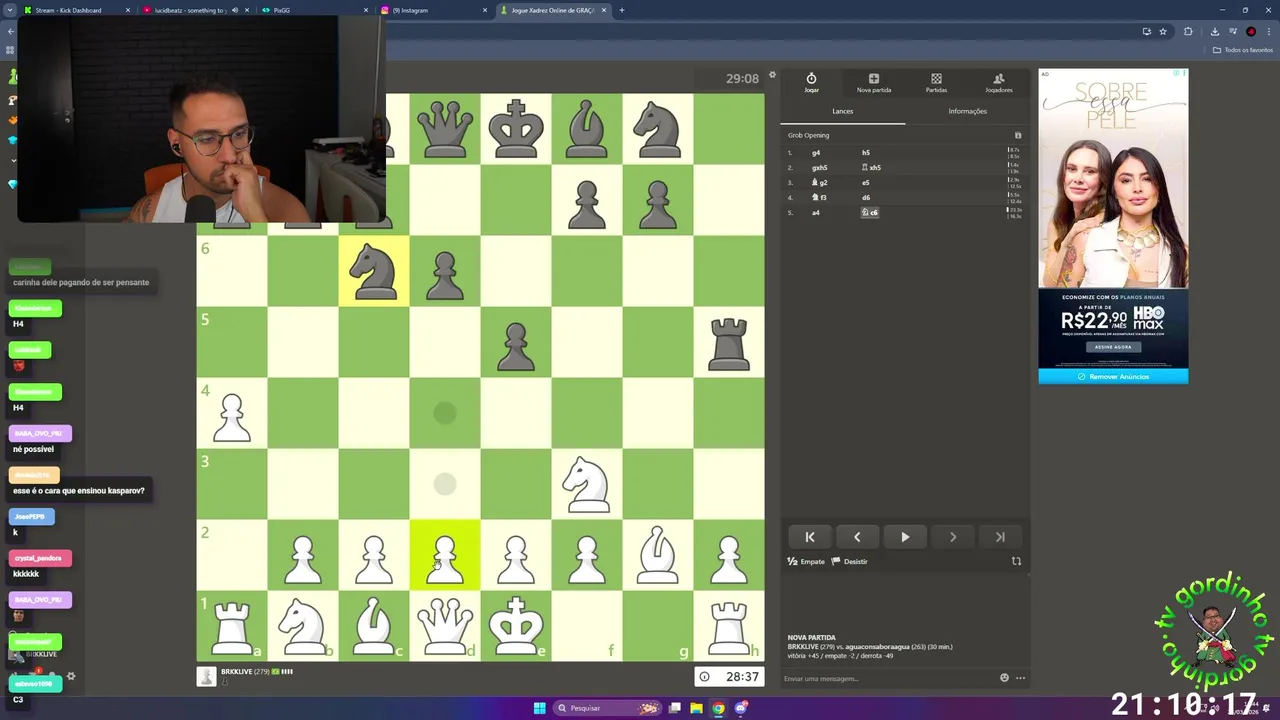Switch to the Instagram tab
Image resolution: width=1280 pixels, height=720 pixels.
click(435, 10)
